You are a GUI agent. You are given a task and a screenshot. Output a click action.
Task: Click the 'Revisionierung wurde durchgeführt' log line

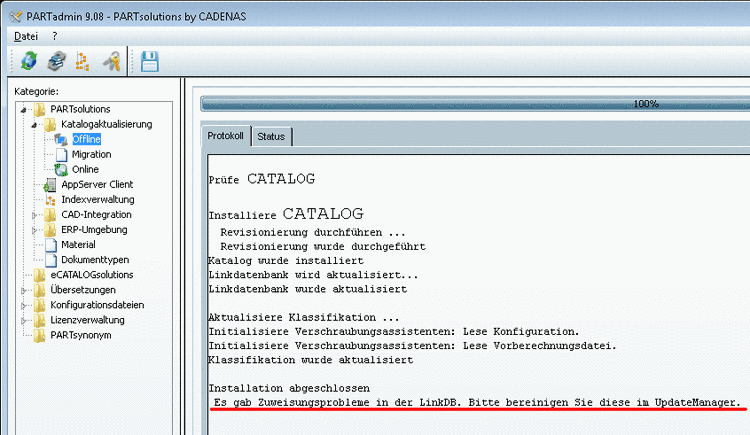click(x=323, y=246)
